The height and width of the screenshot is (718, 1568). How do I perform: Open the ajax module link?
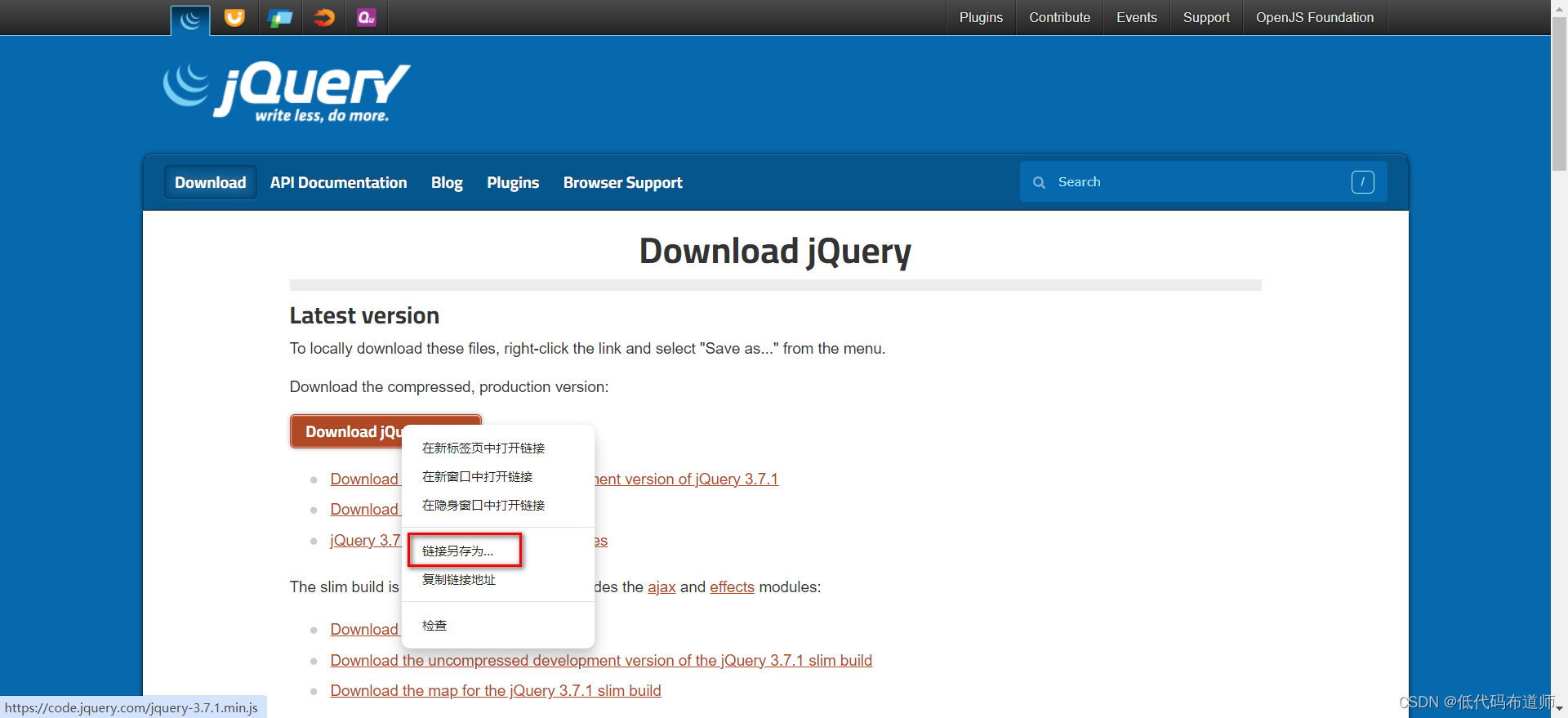661,586
